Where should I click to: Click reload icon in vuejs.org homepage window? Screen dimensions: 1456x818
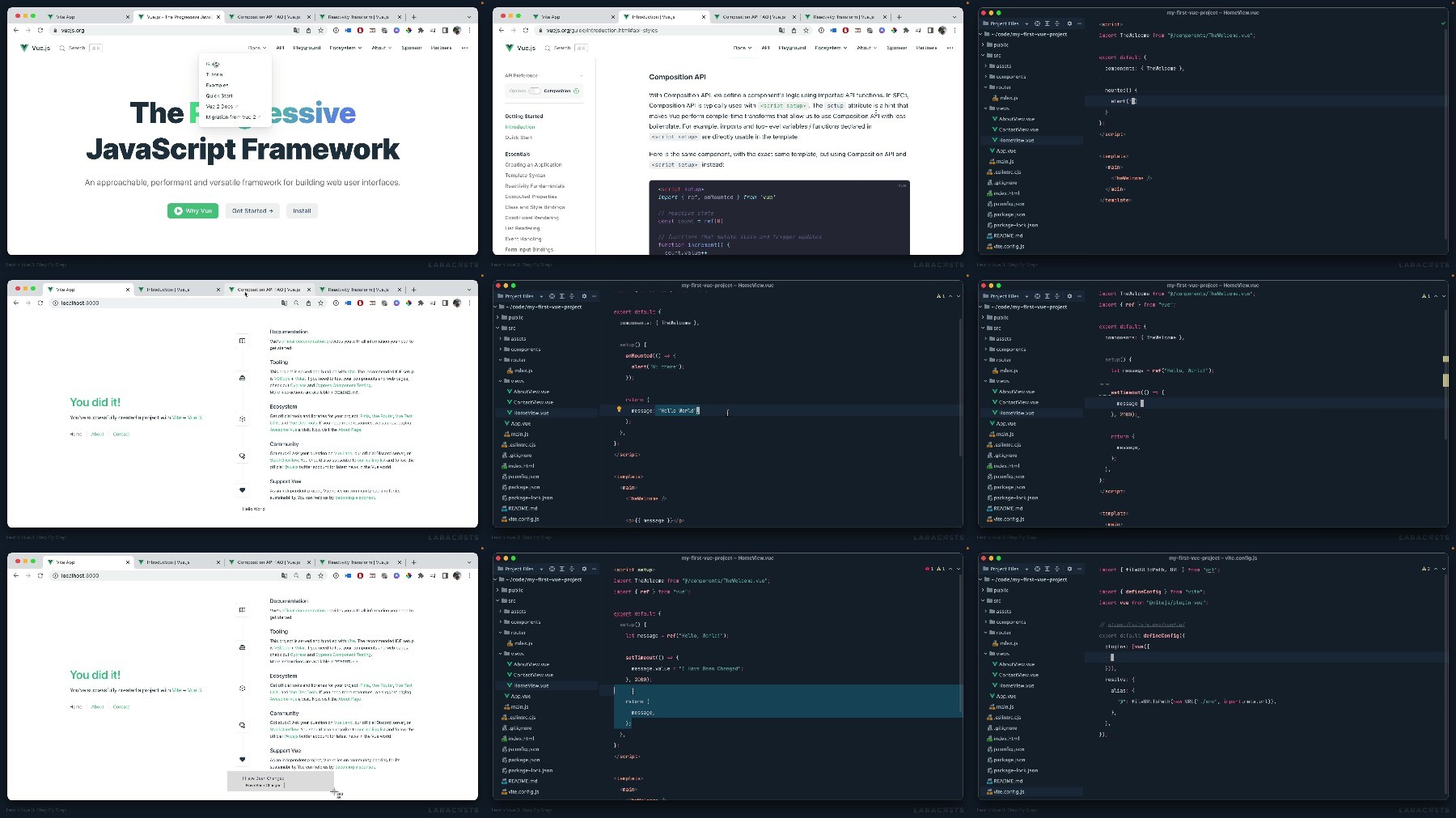pyautogui.click(x=40, y=30)
